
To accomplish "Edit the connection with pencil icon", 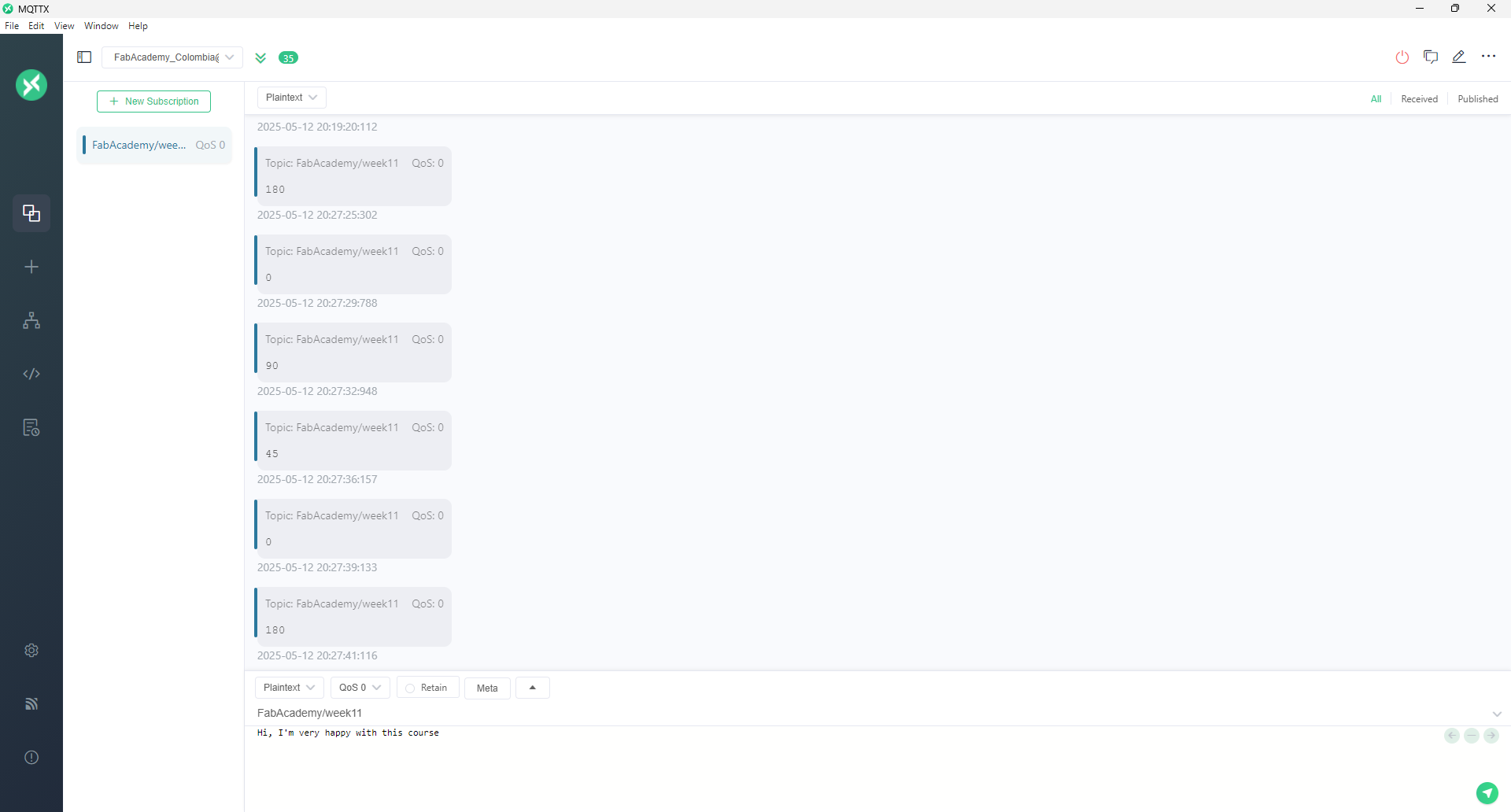I will [x=1459, y=57].
